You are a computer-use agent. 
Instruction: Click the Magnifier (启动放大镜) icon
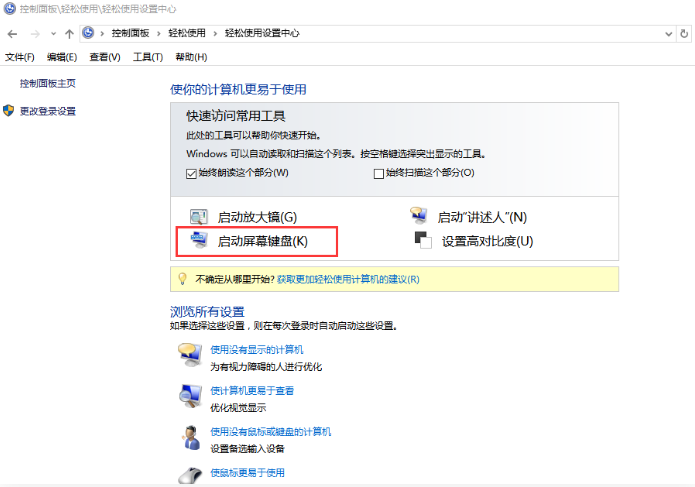pyautogui.click(x=198, y=217)
